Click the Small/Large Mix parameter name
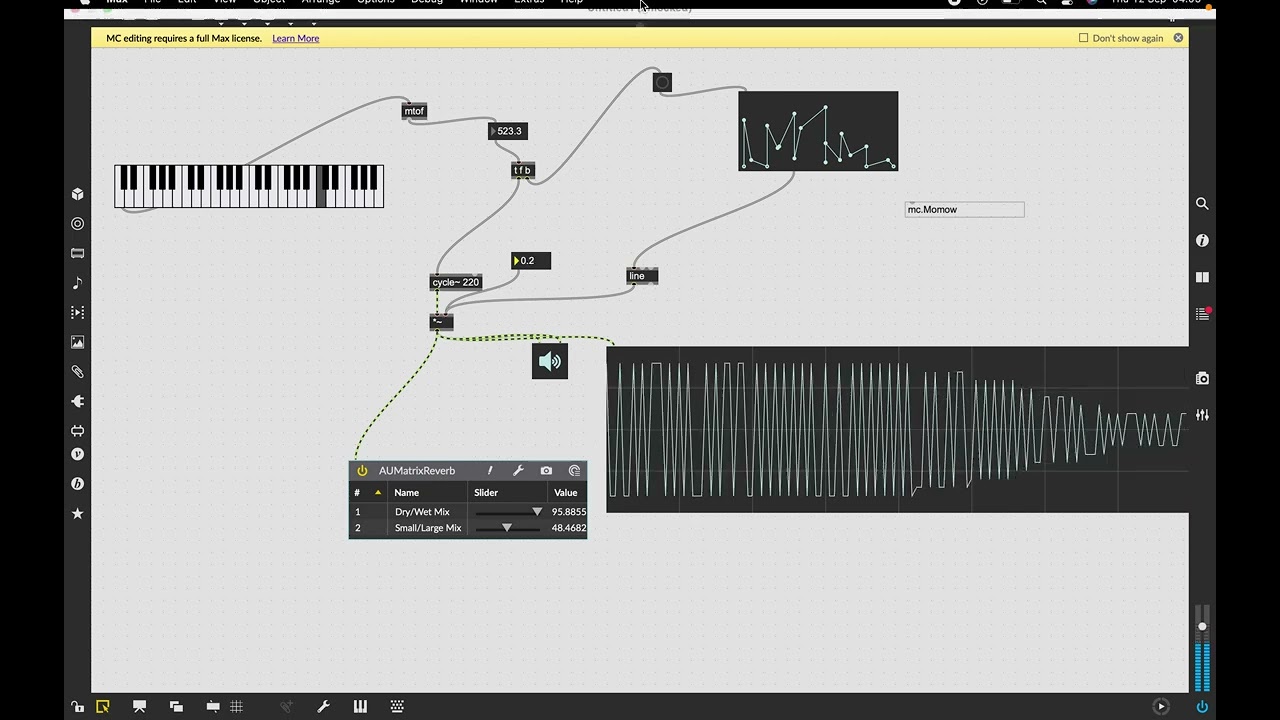This screenshot has height=720, width=1280. [x=428, y=528]
